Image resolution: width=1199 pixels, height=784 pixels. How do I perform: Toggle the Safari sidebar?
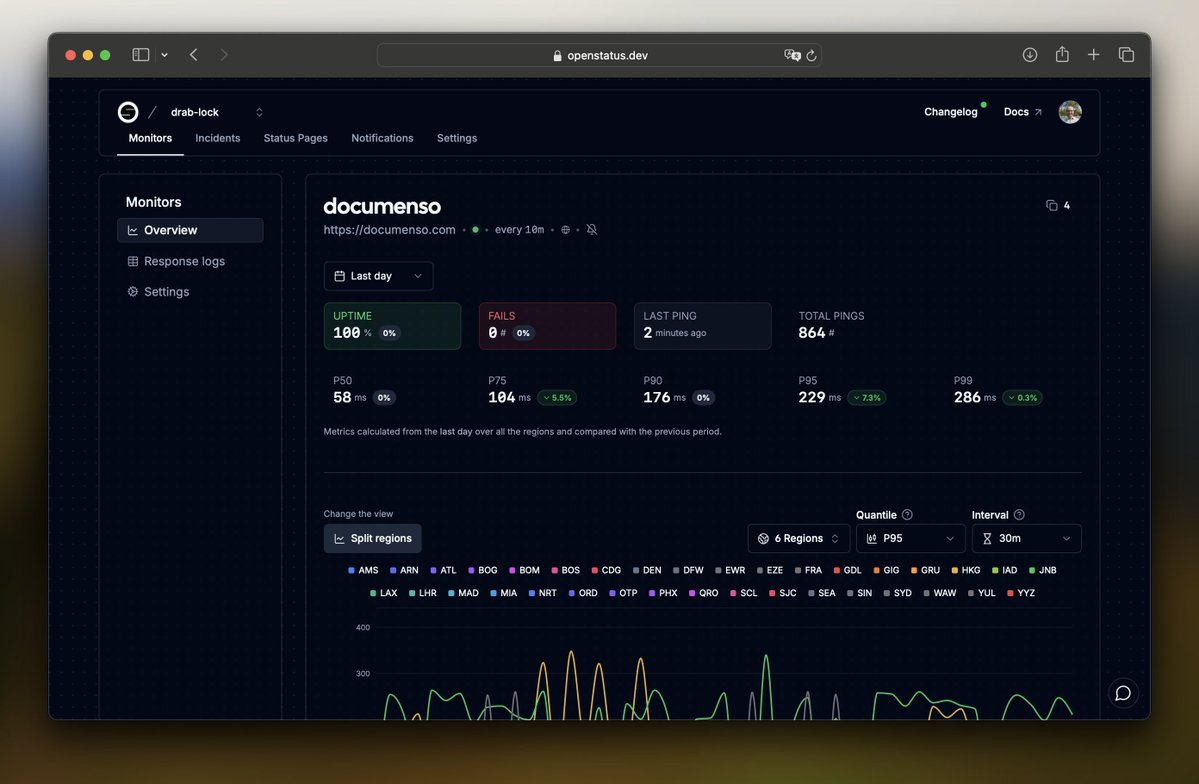tap(141, 54)
